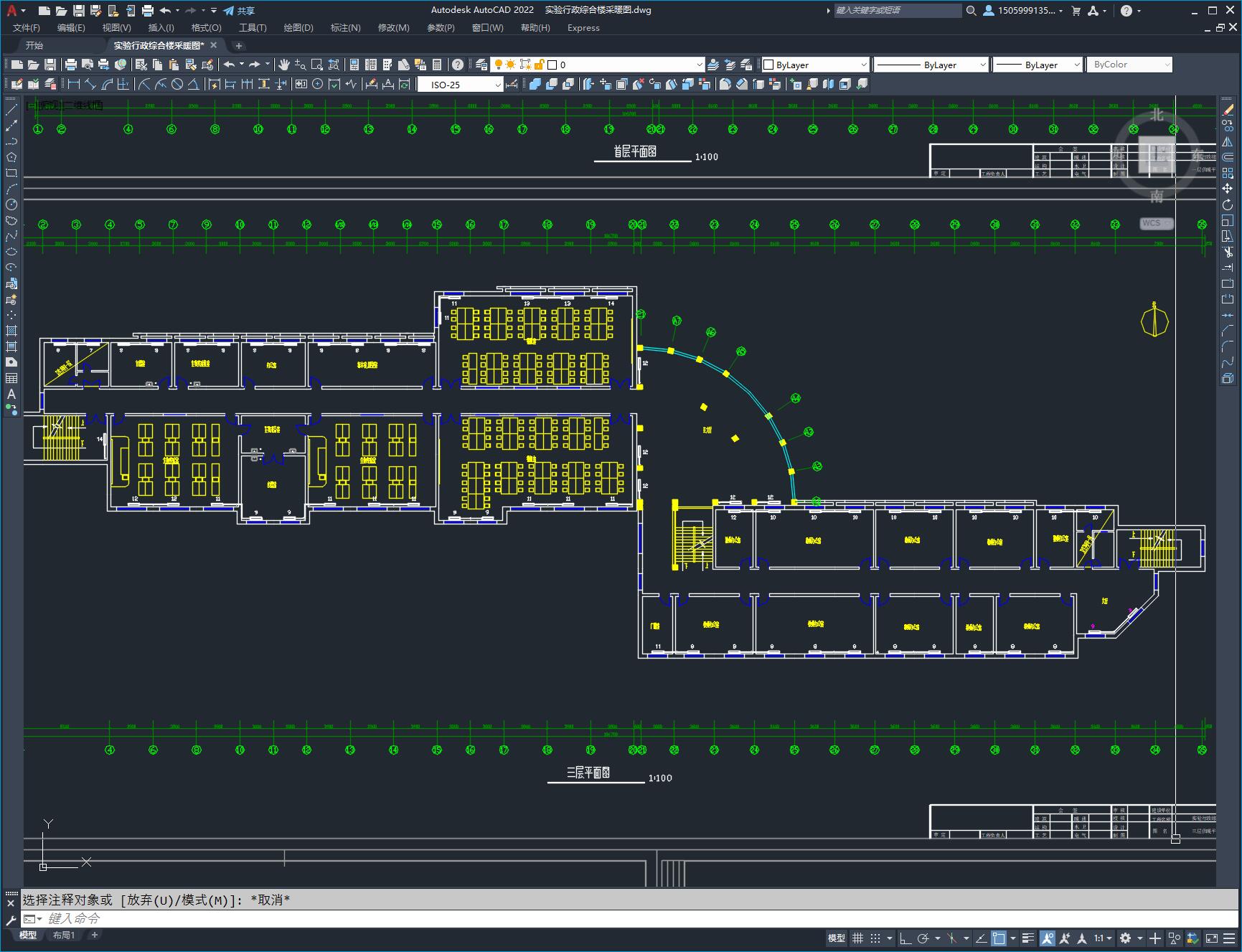This screenshot has height=952, width=1242.
Task: Select the Circle draw tool
Action: (11, 204)
